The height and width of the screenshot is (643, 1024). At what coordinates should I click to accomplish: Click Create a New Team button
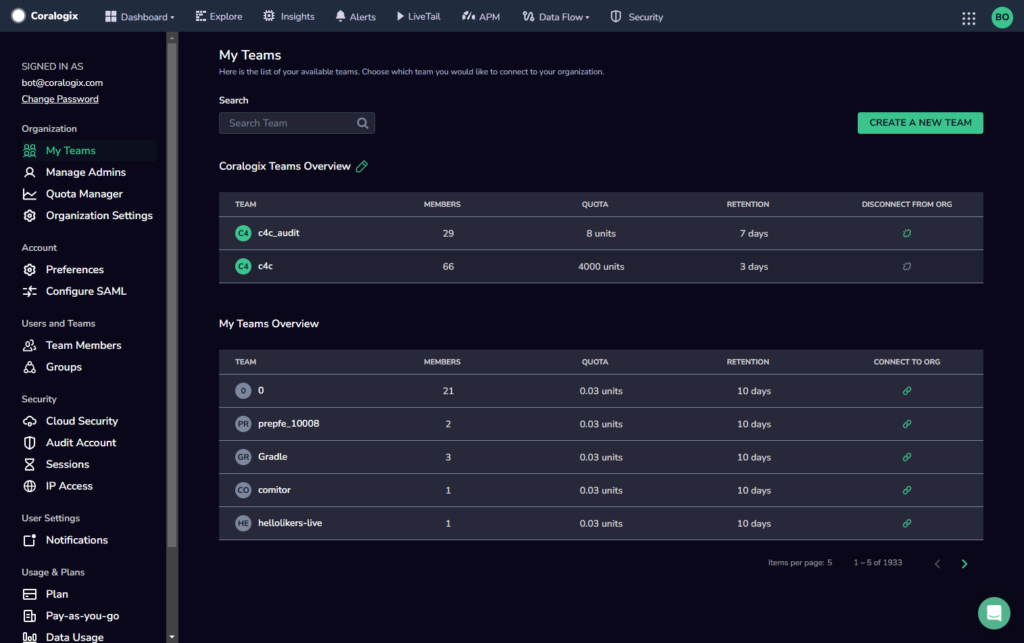coord(920,123)
